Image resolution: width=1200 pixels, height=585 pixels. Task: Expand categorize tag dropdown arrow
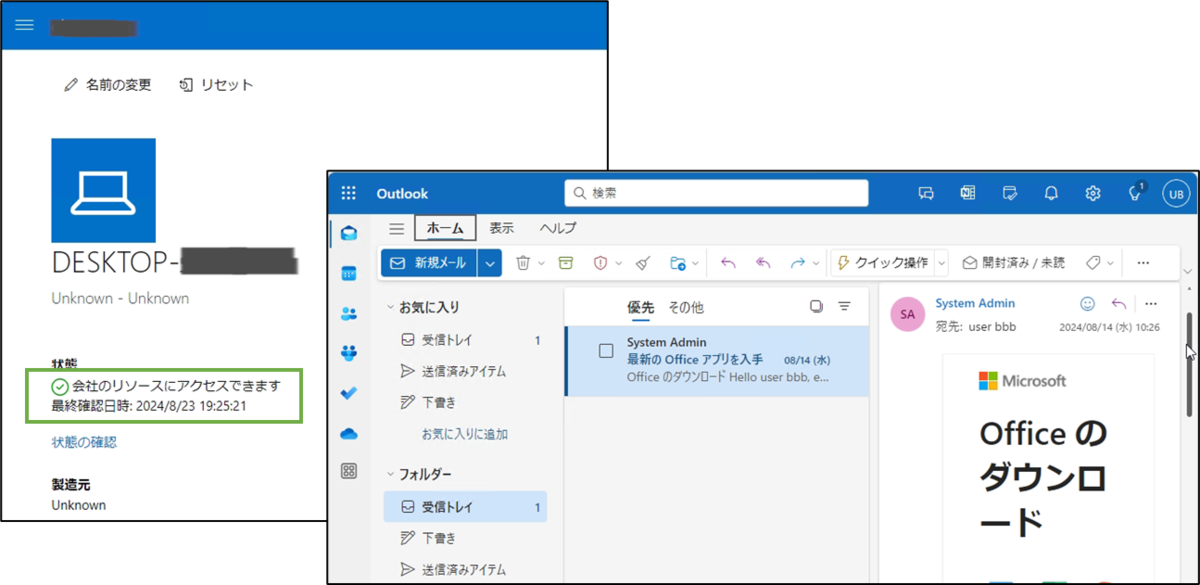pyautogui.click(x=1111, y=263)
